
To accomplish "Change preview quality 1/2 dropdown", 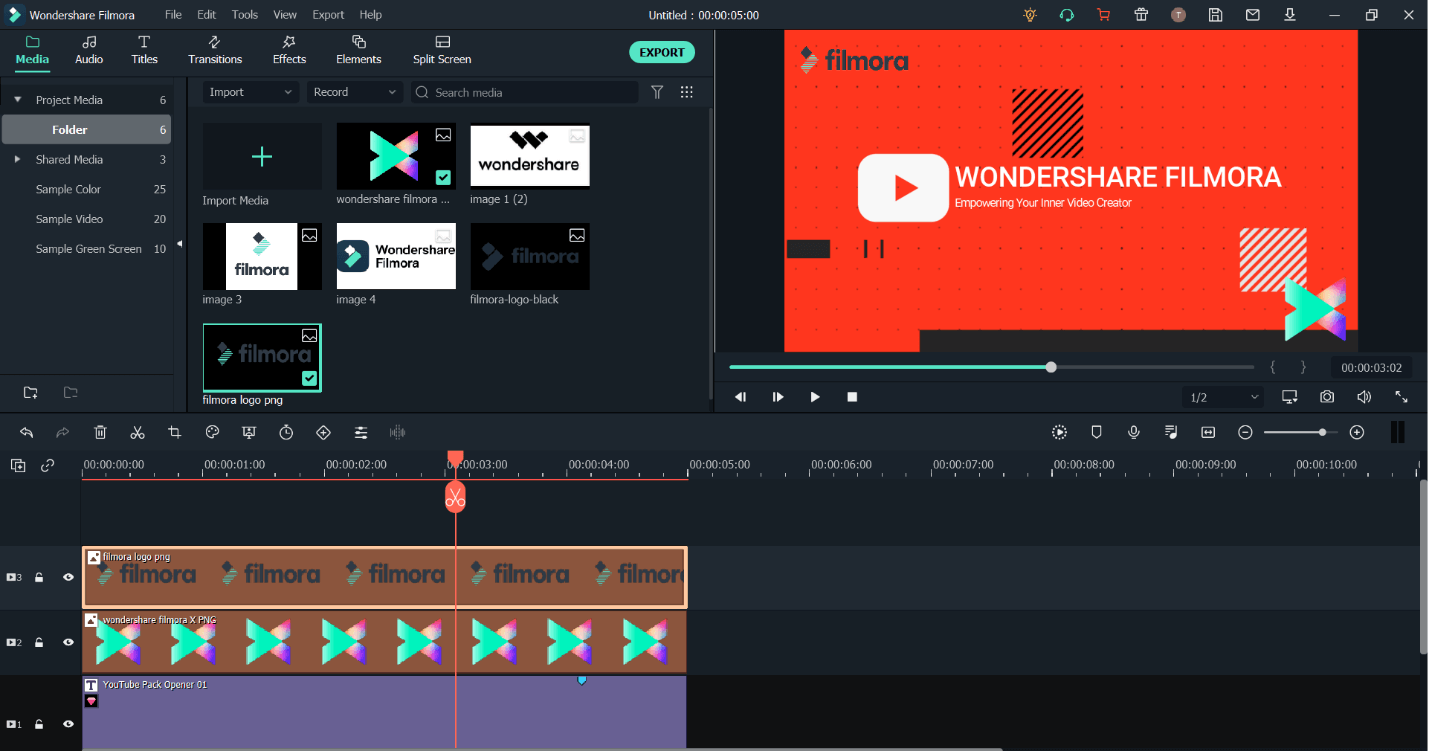I will [x=1224, y=397].
